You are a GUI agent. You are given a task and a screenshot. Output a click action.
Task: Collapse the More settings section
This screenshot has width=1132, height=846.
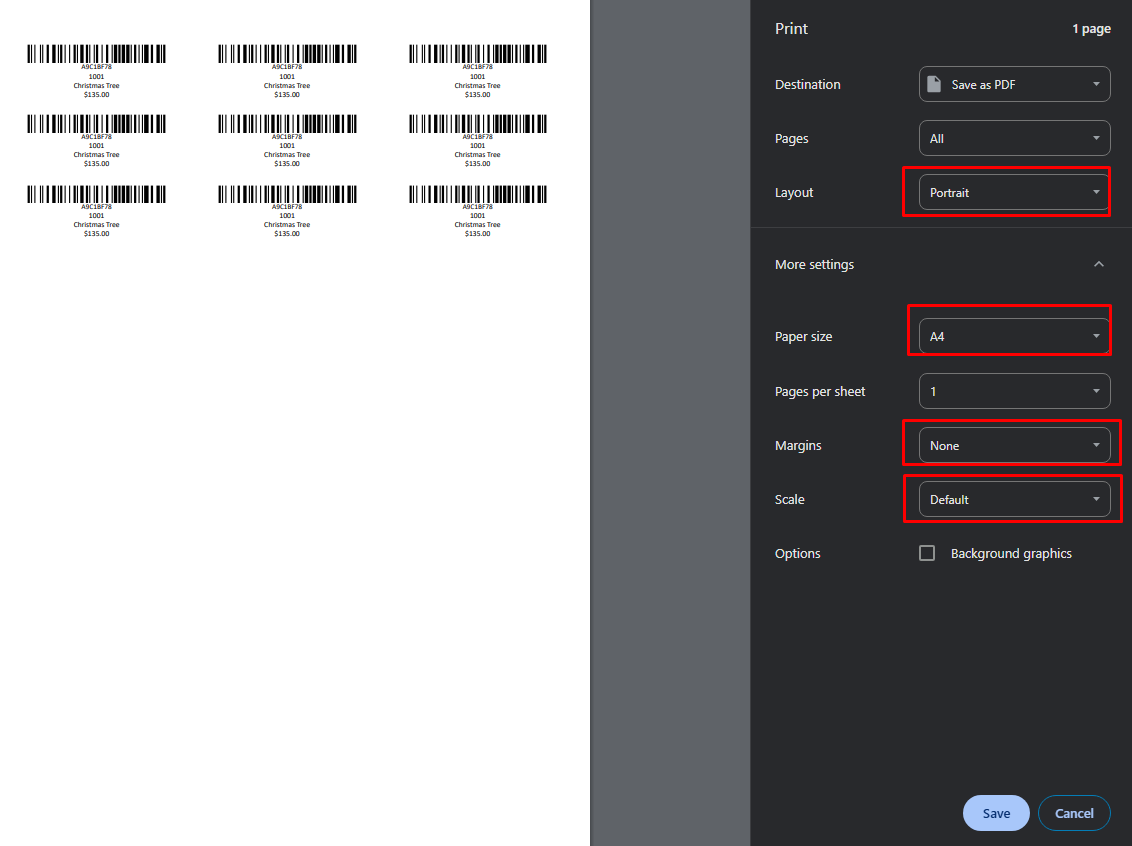point(1098,264)
